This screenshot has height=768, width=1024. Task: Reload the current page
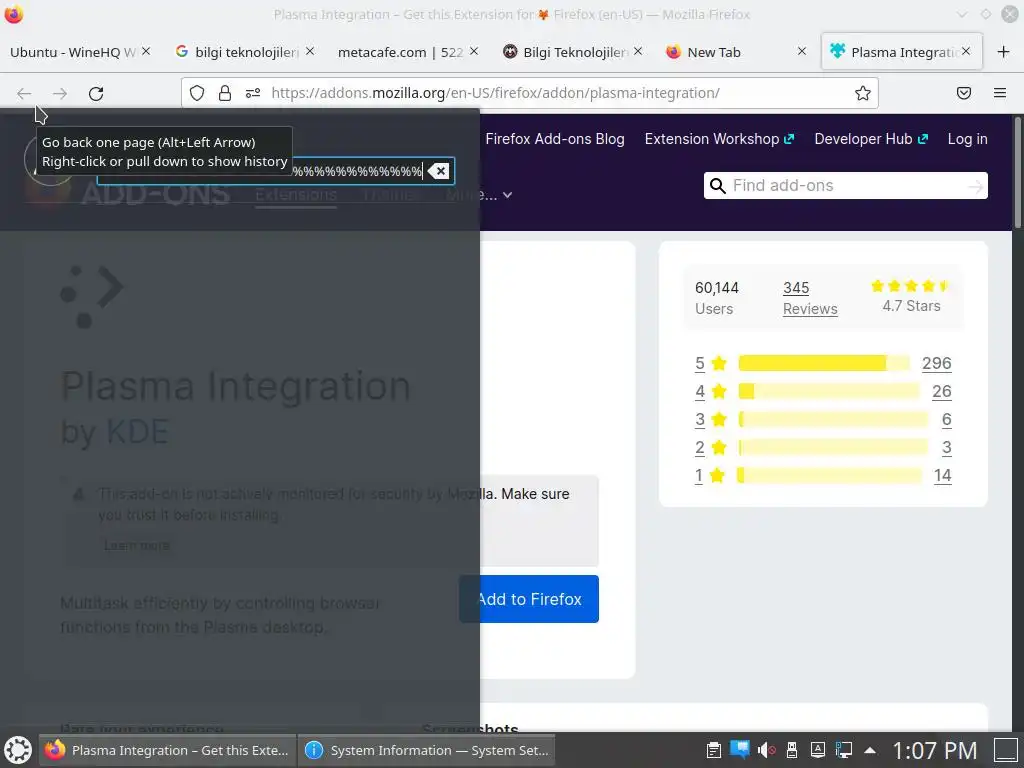tap(96, 93)
